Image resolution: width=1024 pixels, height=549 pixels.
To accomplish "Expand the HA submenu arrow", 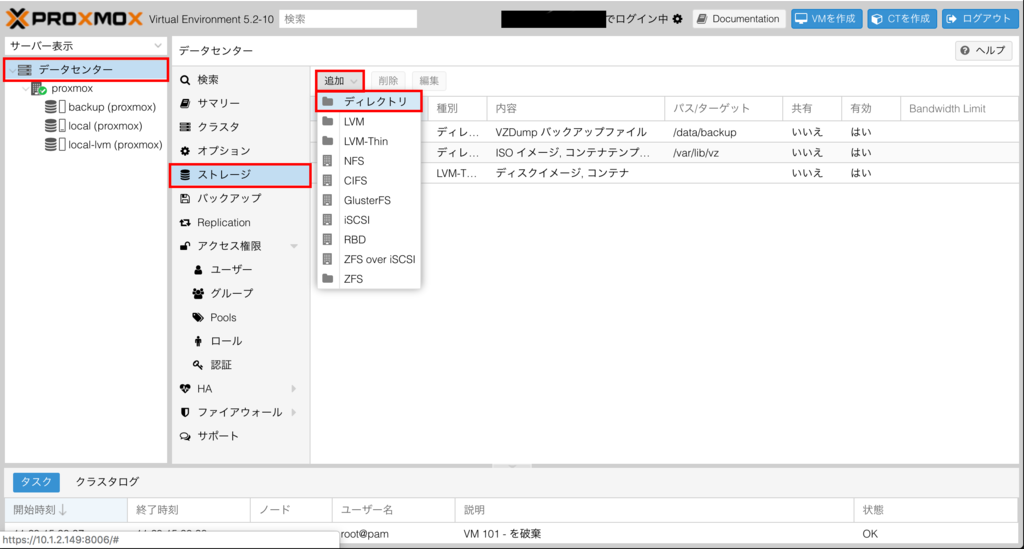I will pyautogui.click(x=294, y=388).
